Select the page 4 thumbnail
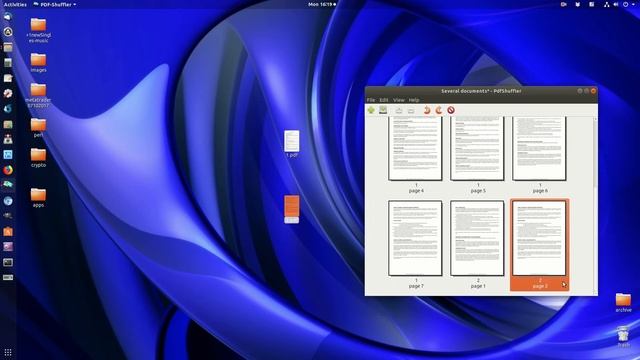This screenshot has width=640, height=360. 416,149
